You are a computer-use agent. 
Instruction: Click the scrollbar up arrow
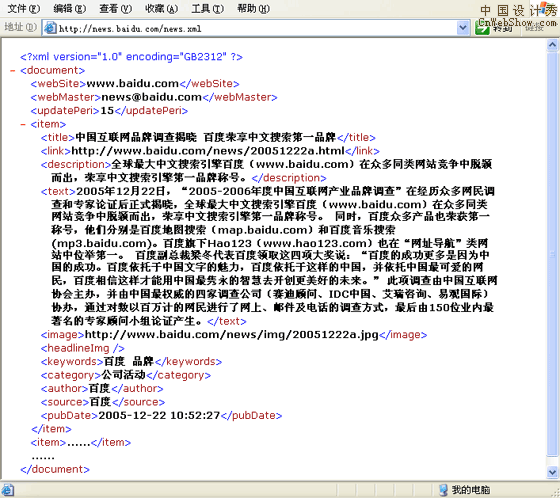pyautogui.click(x=552, y=45)
